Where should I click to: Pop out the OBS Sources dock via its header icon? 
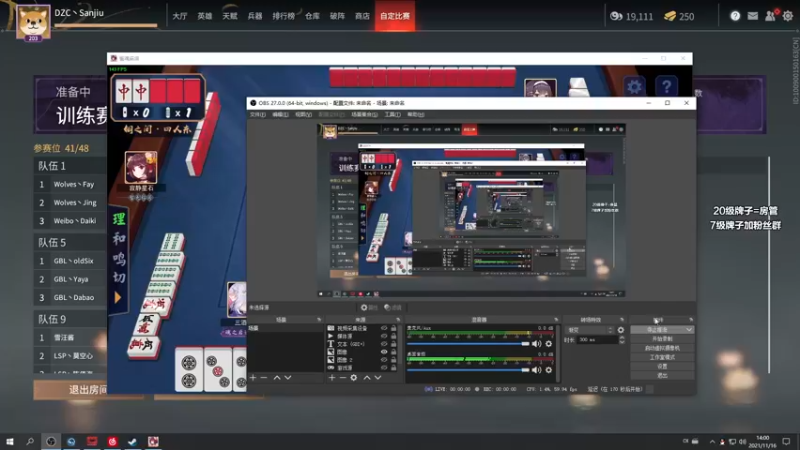[x=398, y=320]
